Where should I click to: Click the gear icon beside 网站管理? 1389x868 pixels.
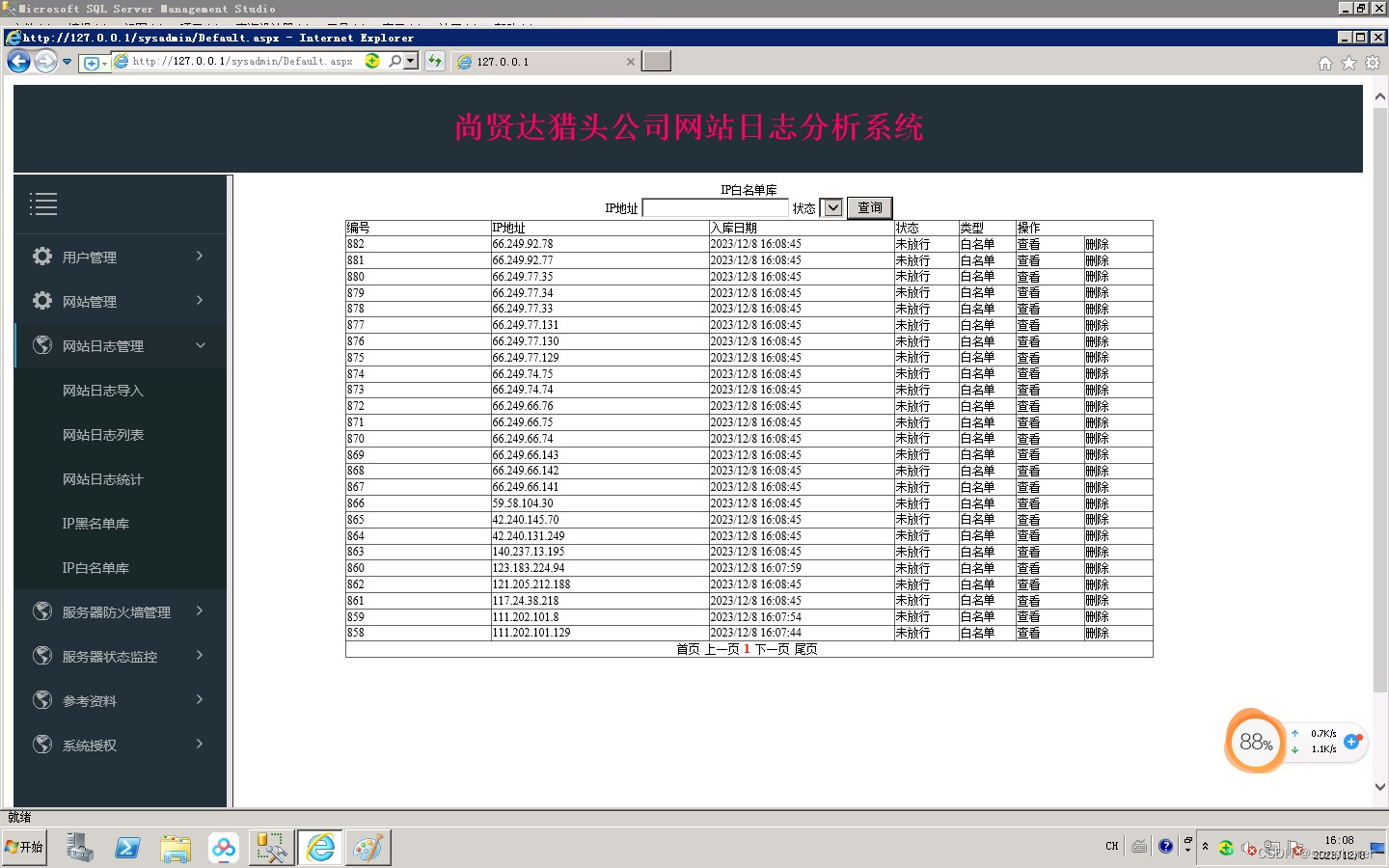click(x=42, y=301)
